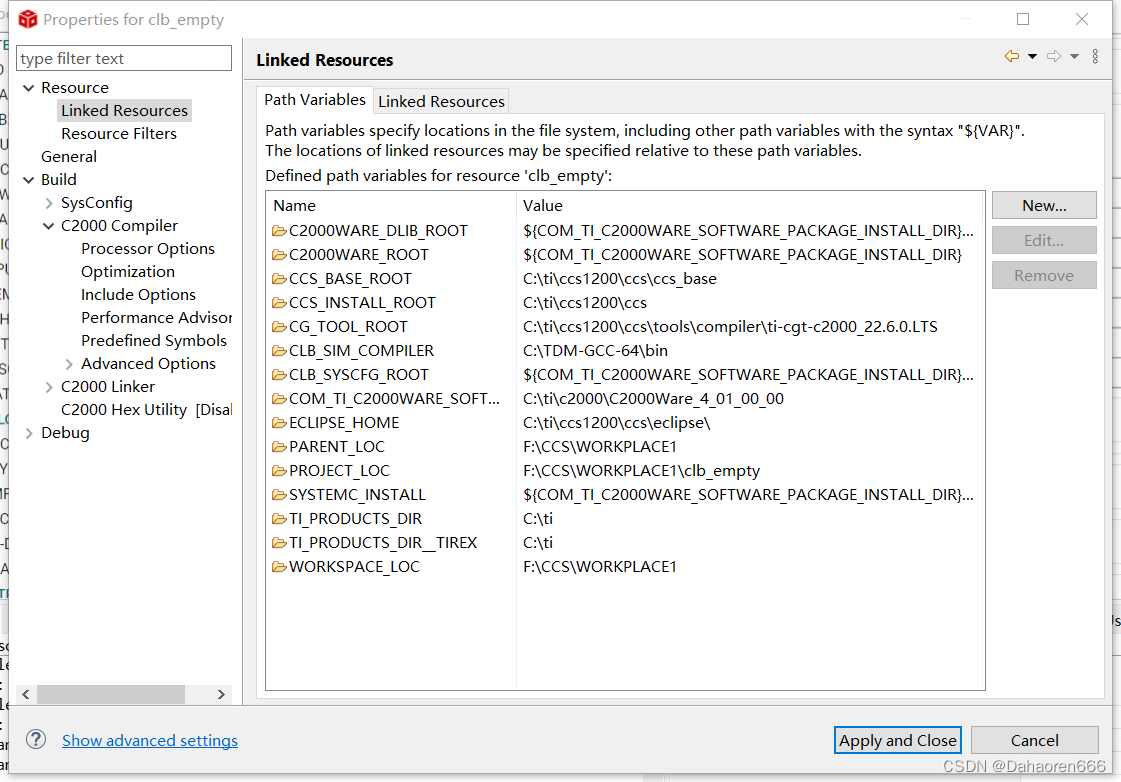Expand the Advanced Options node

(69, 364)
